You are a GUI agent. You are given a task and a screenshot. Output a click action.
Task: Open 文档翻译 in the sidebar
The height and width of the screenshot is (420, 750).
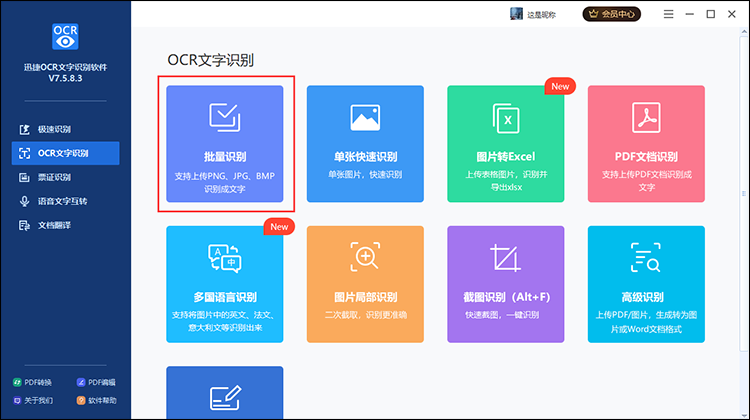click(66, 225)
